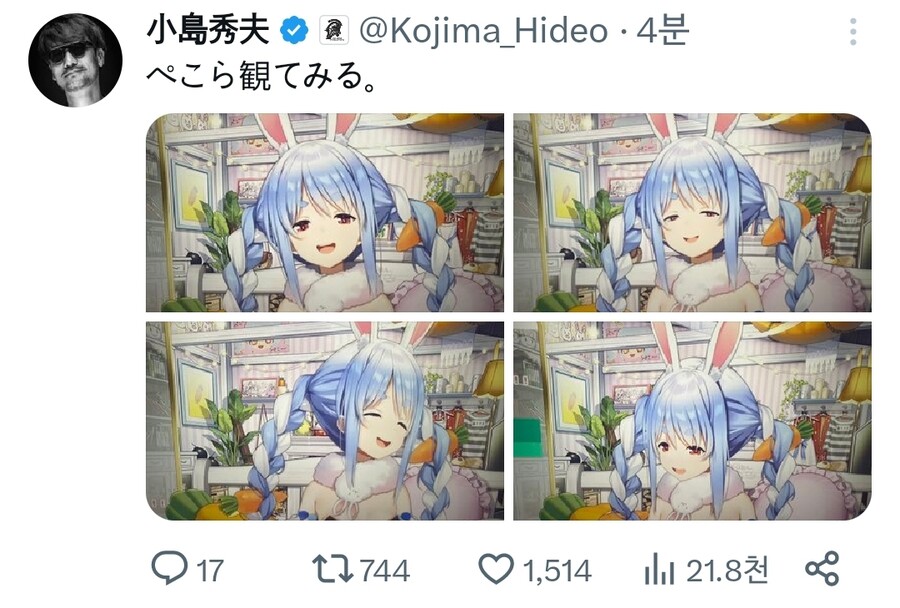Viewport: 900px width, 608px height.
Task: Click the retweet arrows icon
Action: tap(332, 568)
